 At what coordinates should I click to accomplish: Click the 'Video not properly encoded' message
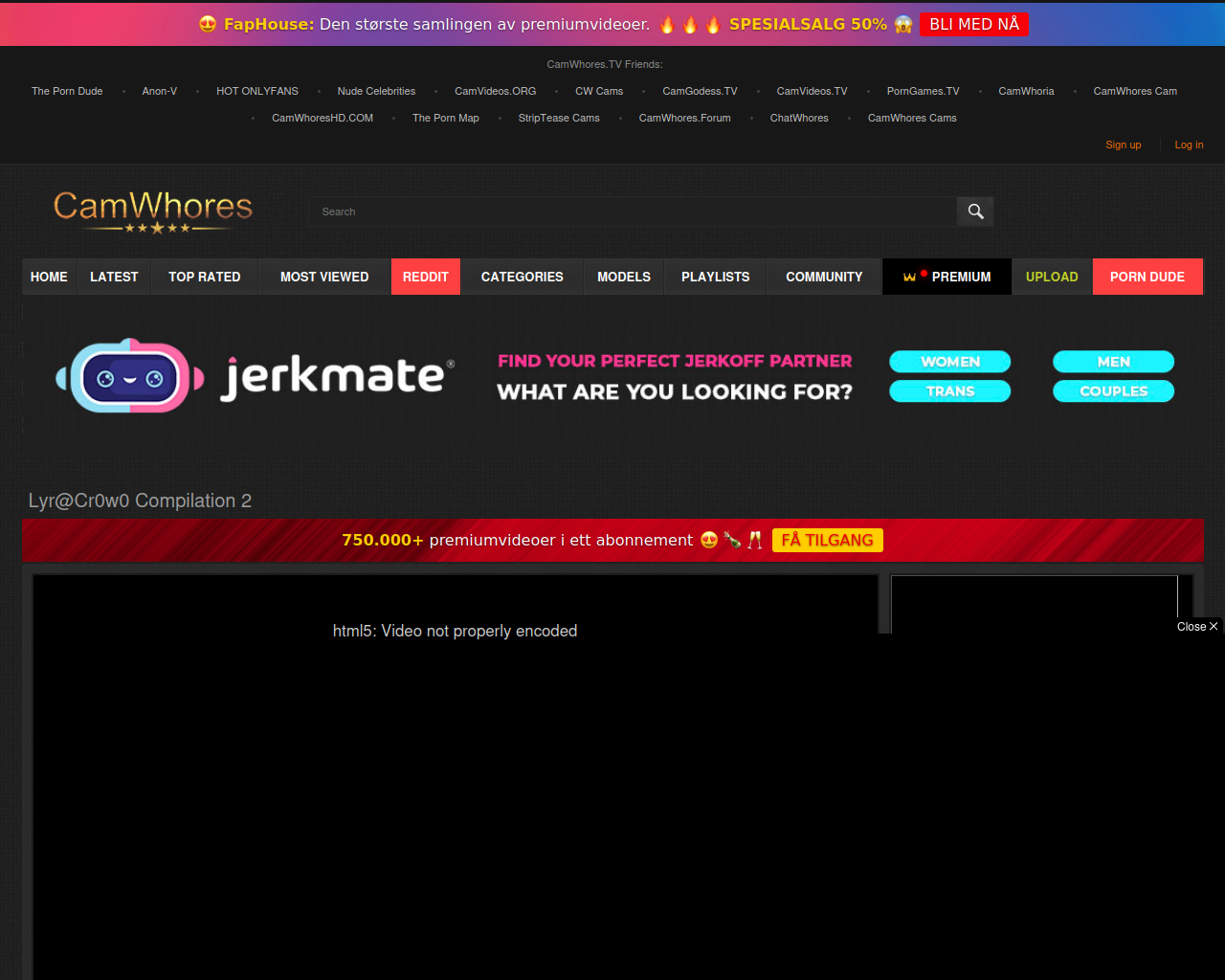coord(455,631)
